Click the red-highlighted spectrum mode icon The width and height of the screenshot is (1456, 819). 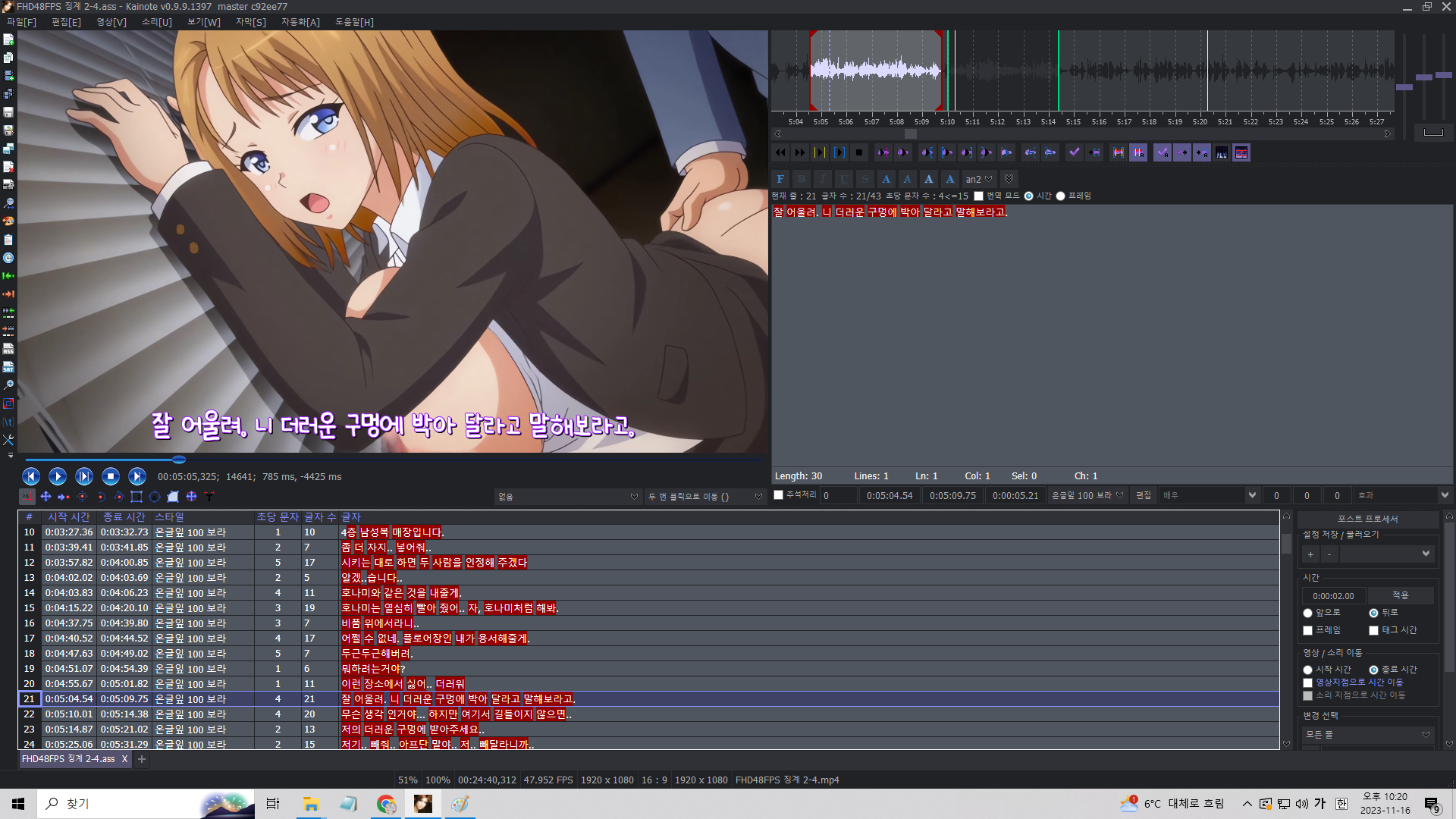tap(1241, 152)
